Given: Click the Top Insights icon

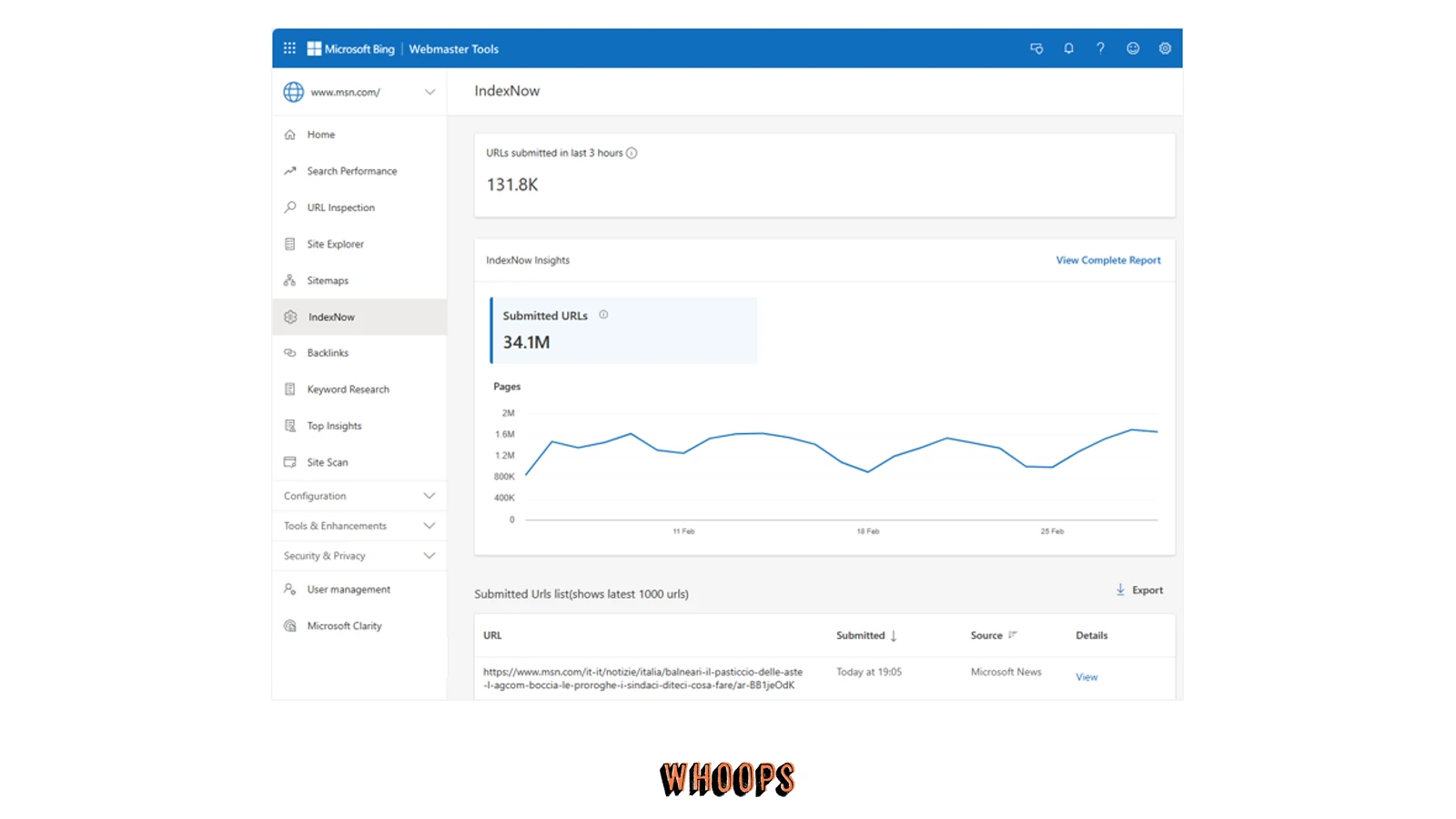Looking at the screenshot, I should tap(289, 426).
